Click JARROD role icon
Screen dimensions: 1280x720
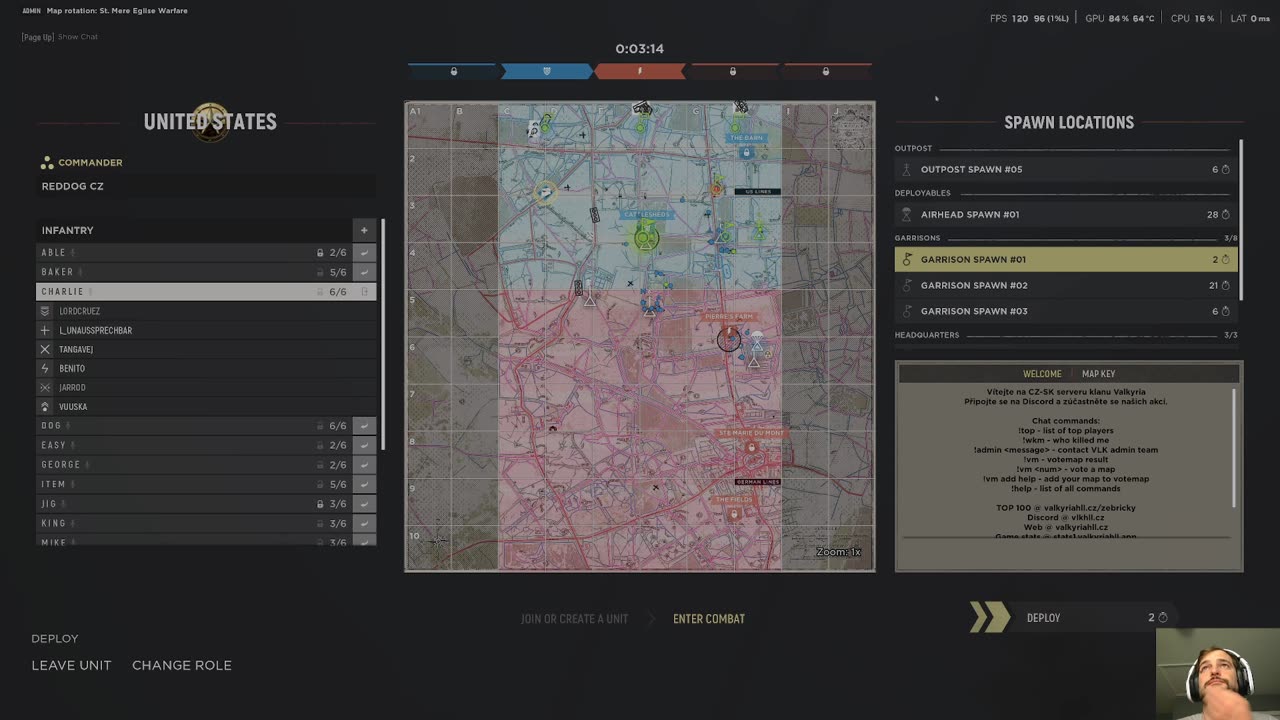(45, 387)
